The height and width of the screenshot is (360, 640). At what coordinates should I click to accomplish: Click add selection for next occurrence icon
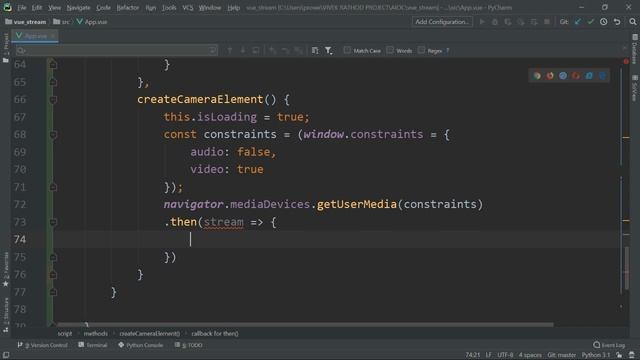[273, 51]
